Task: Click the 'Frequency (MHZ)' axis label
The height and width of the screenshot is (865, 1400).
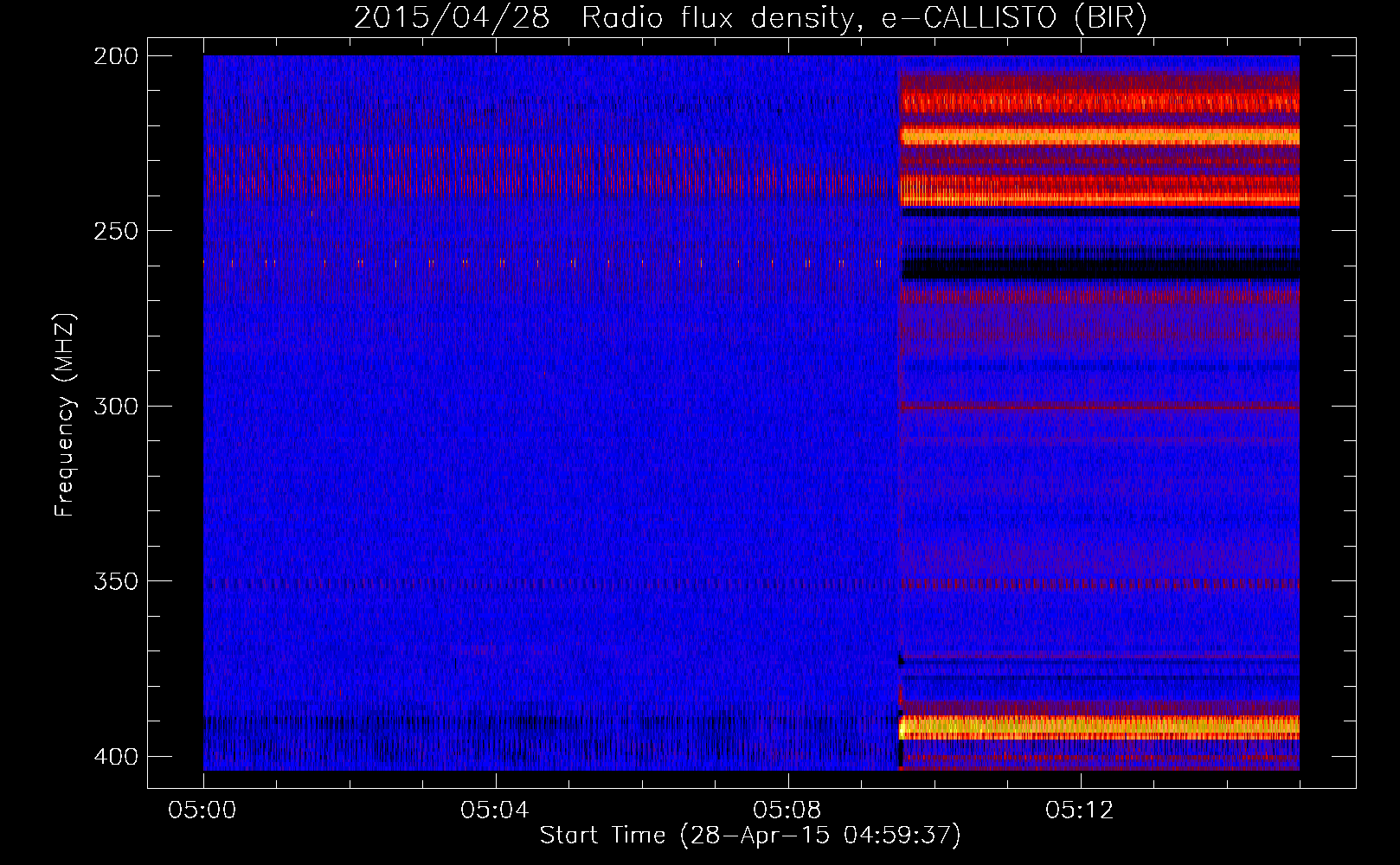Action: [x=65, y=415]
